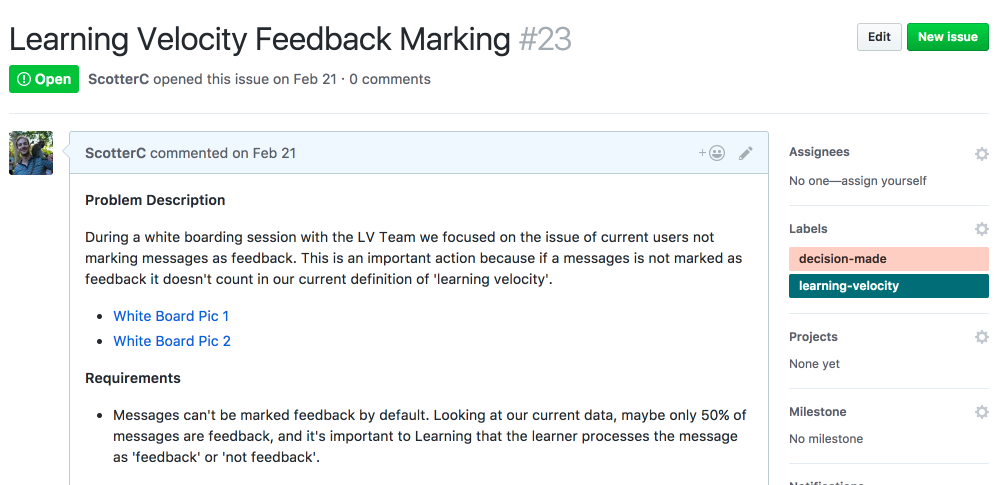The width and height of the screenshot is (1007, 485).
Task: Expand the Milestone sidebar heading
Action: pyautogui.click(x=817, y=411)
